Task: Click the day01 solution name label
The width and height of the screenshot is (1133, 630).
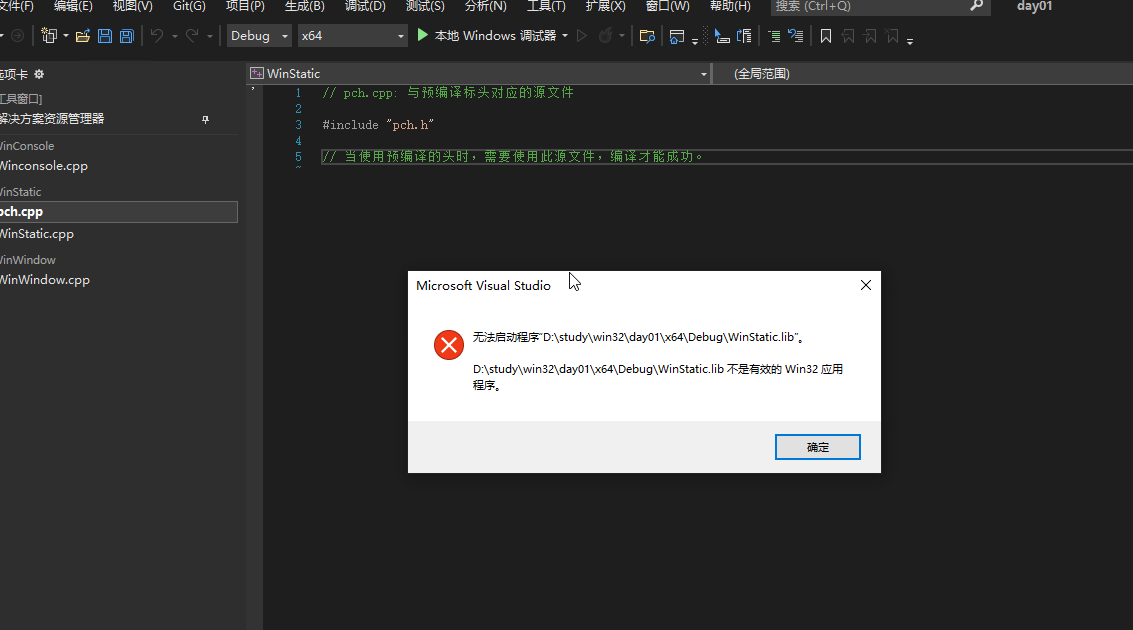Action: (1034, 6)
